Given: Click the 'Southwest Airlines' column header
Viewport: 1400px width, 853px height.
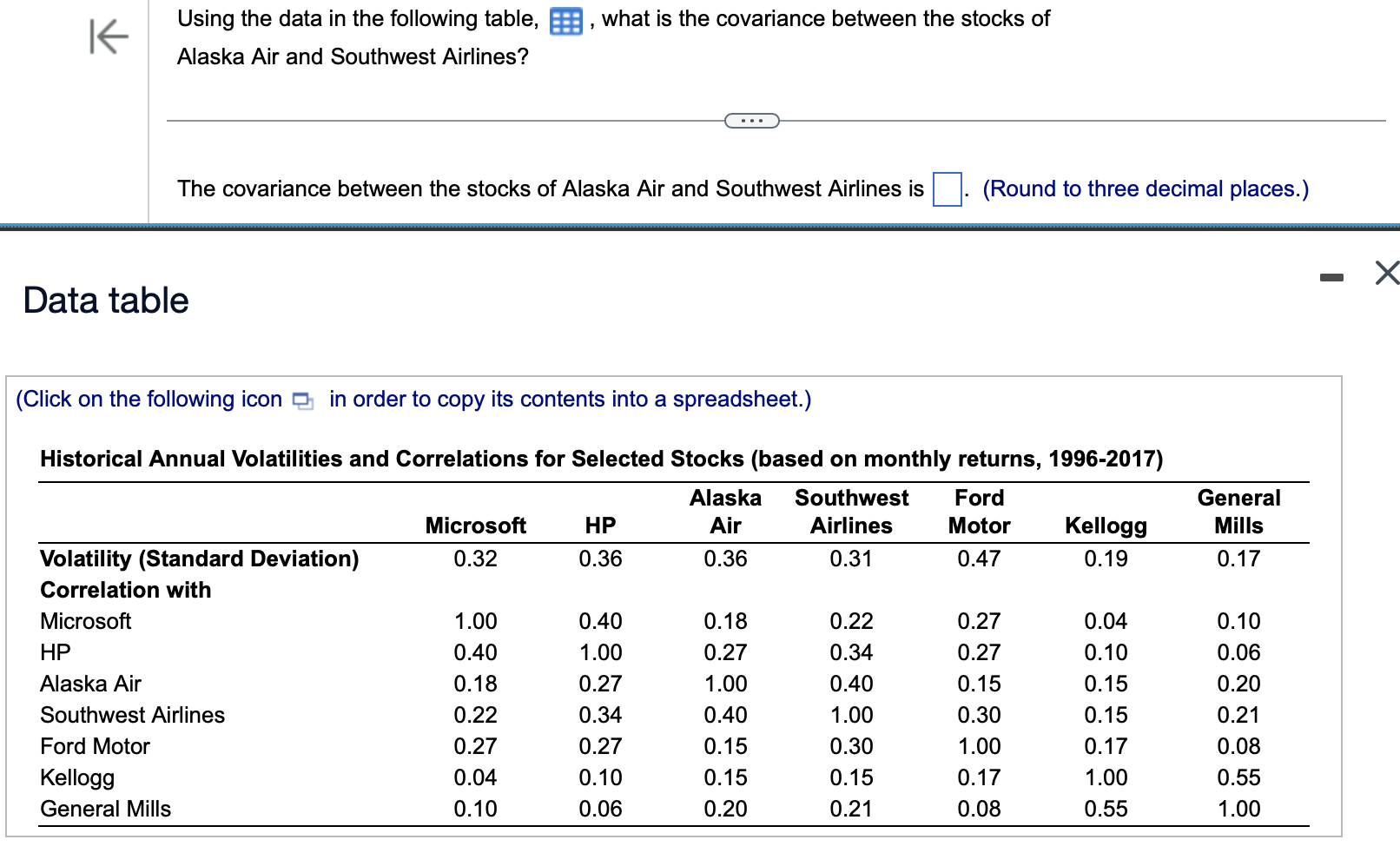Looking at the screenshot, I should [851, 512].
